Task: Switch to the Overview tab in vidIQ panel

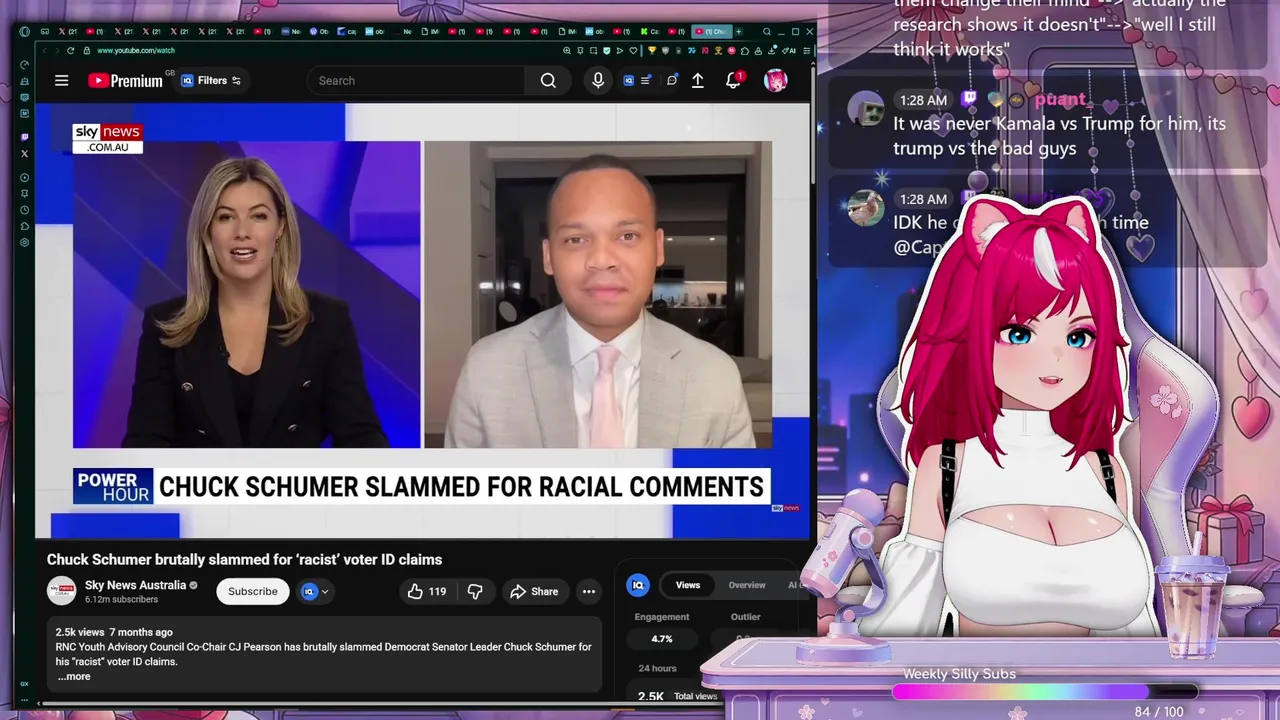Action: pos(747,585)
